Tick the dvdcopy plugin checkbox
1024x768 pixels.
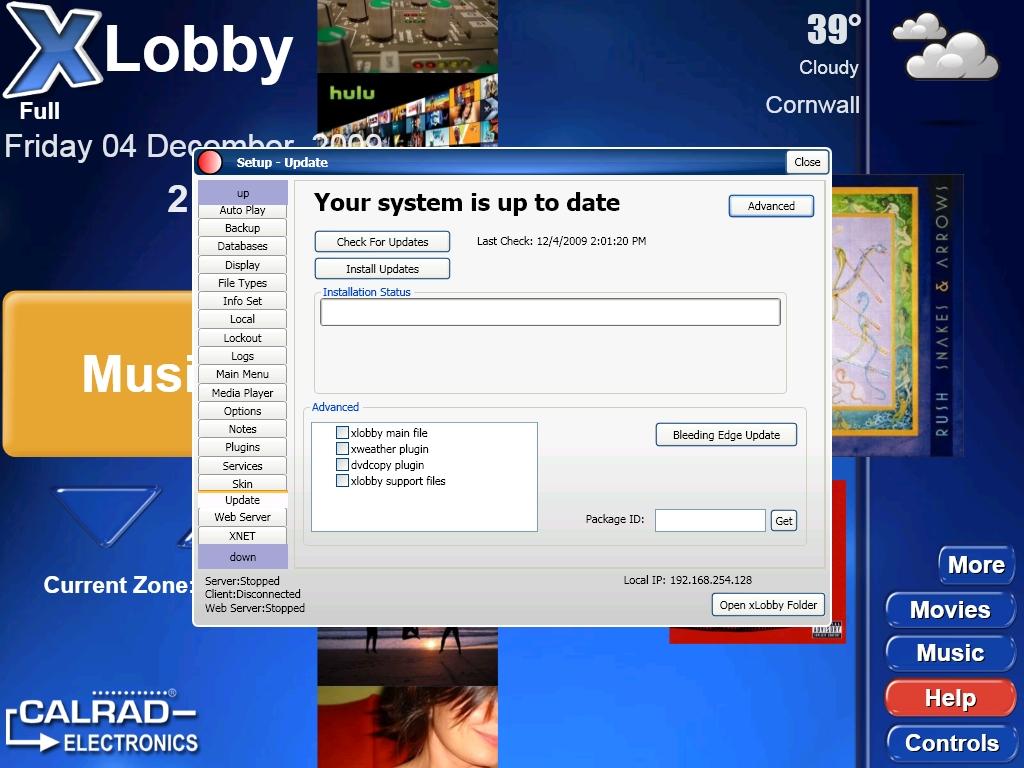point(343,465)
